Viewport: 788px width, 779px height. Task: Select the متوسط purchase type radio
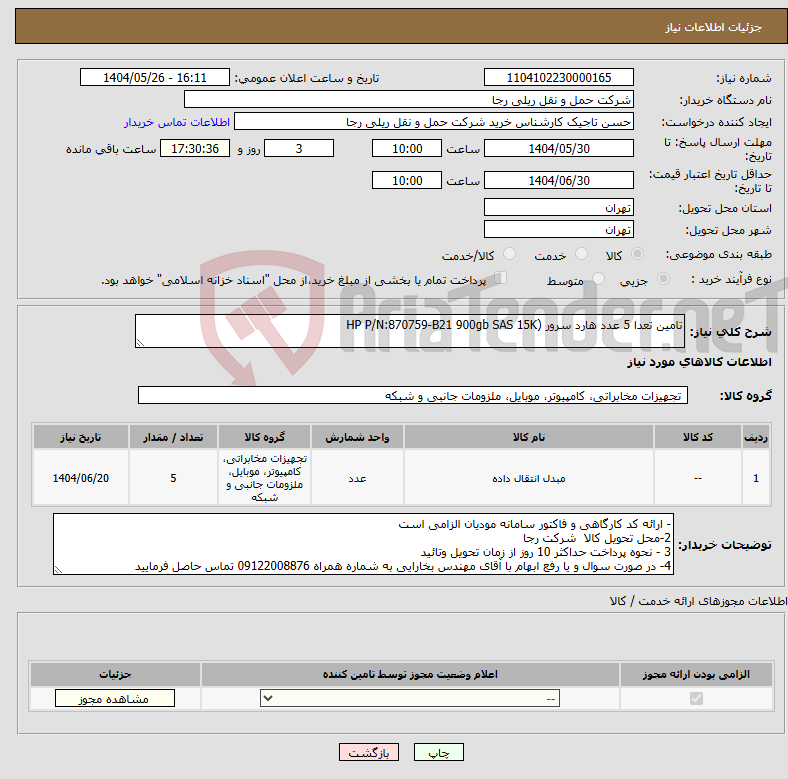tap(599, 279)
